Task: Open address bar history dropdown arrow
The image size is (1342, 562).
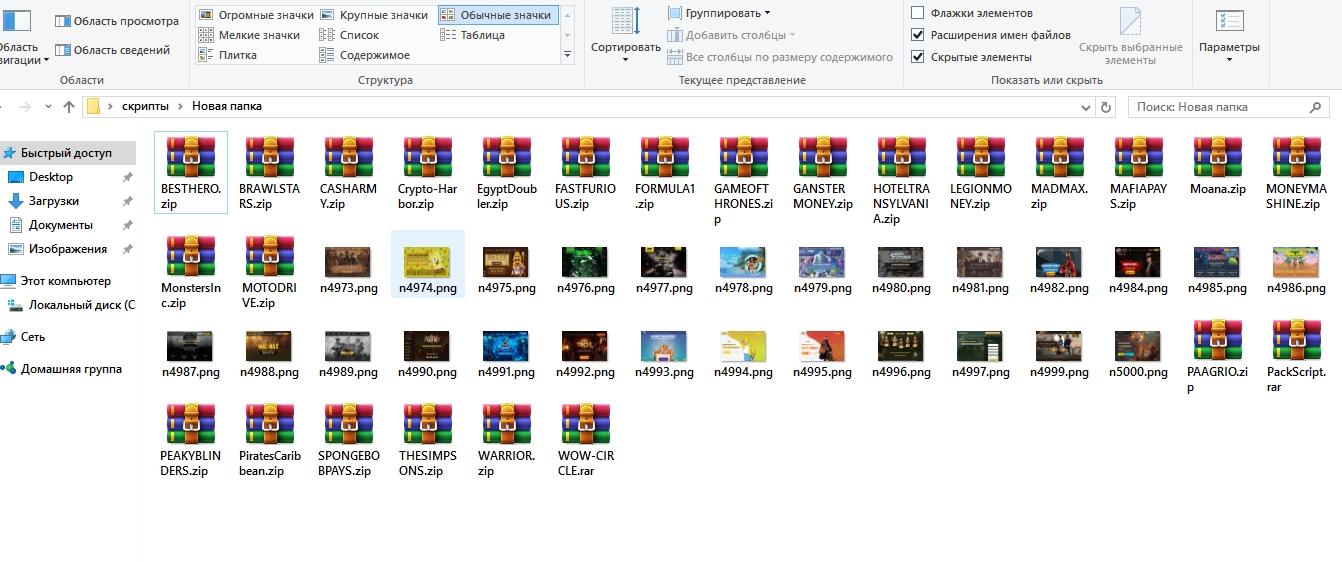Action: (1087, 106)
